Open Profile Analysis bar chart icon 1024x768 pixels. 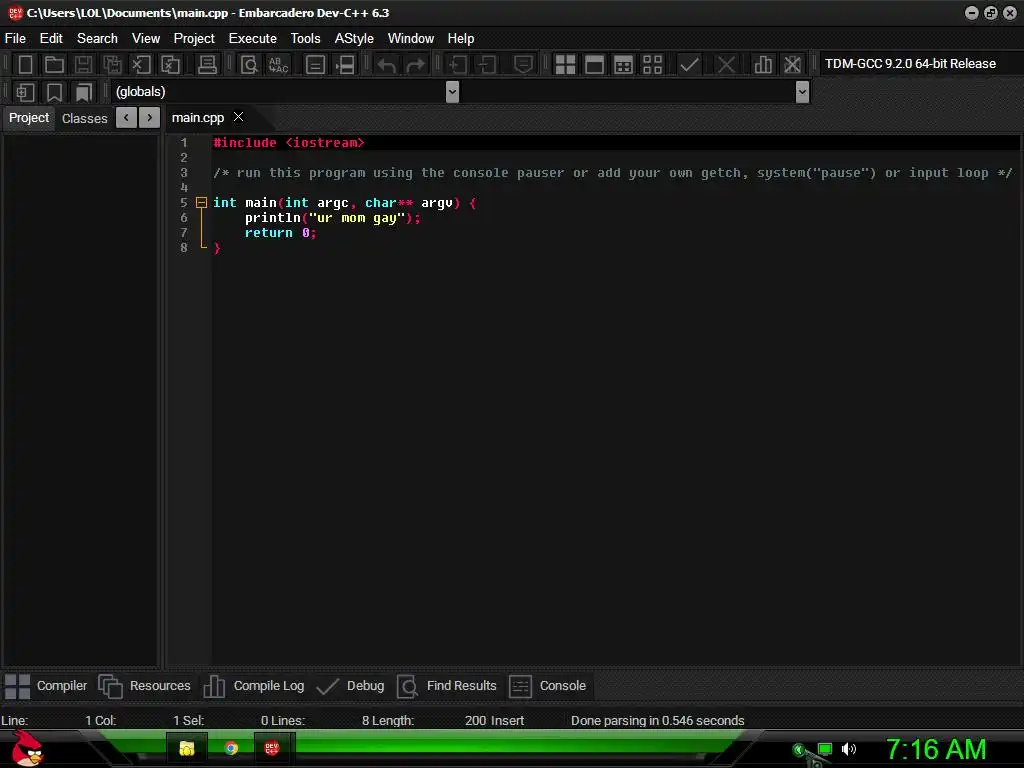(x=763, y=64)
